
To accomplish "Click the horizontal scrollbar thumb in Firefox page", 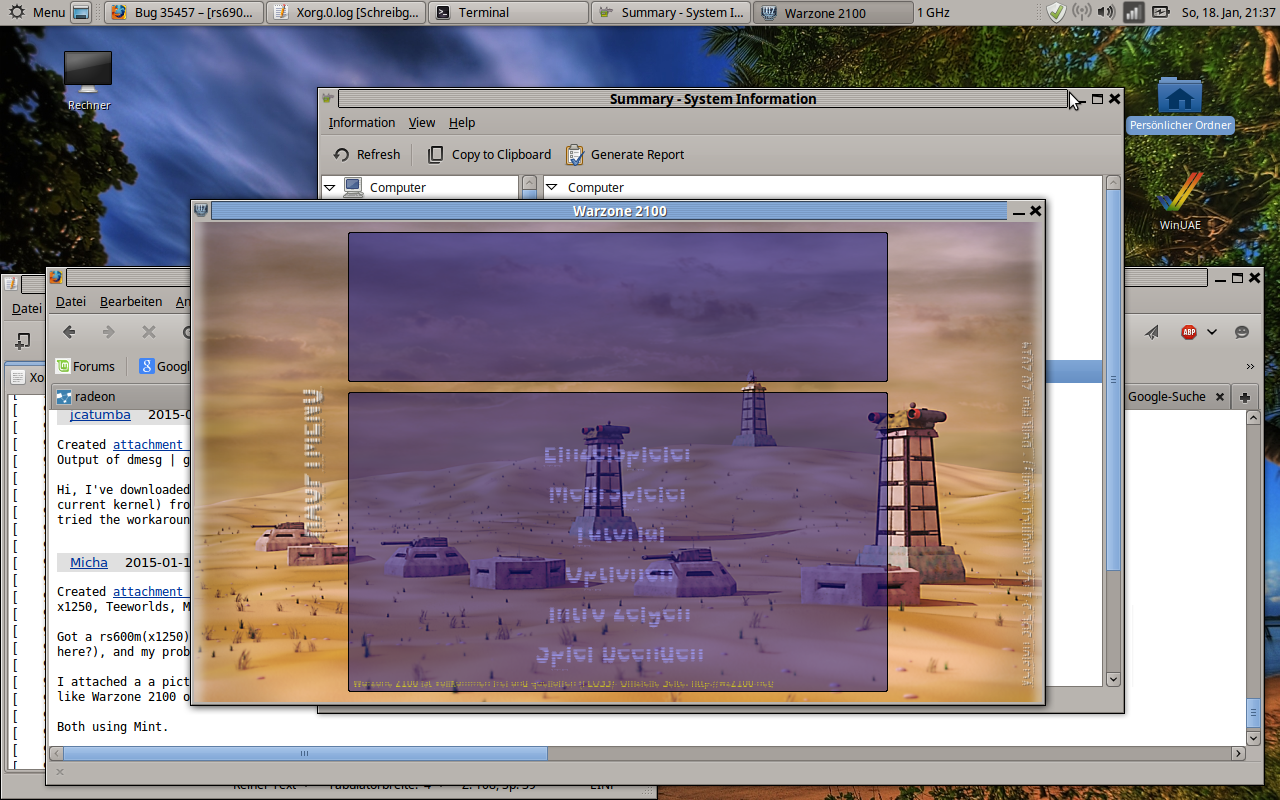I will tap(303, 753).
